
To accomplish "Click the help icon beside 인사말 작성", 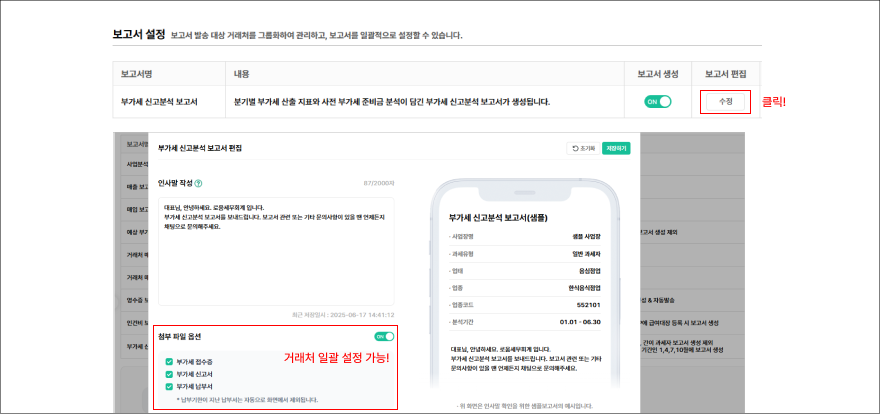I will pos(198,184).
